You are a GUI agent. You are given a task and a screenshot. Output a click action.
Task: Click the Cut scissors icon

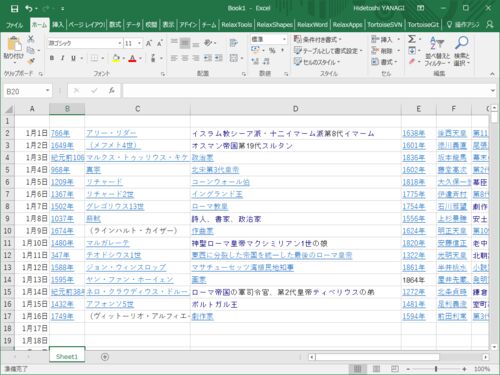31,39
